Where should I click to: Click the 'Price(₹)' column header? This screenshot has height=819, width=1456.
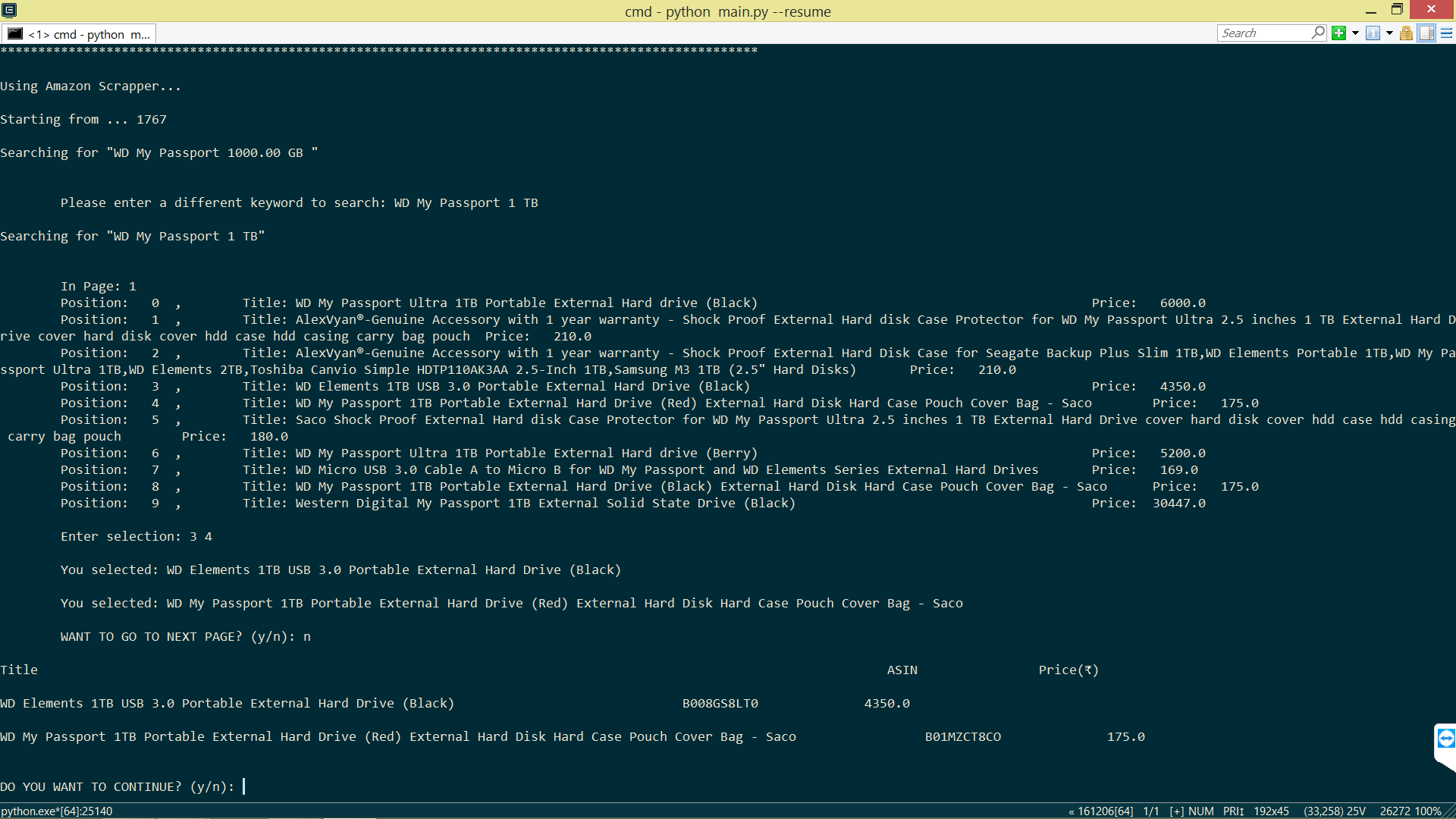(1068, 670)
